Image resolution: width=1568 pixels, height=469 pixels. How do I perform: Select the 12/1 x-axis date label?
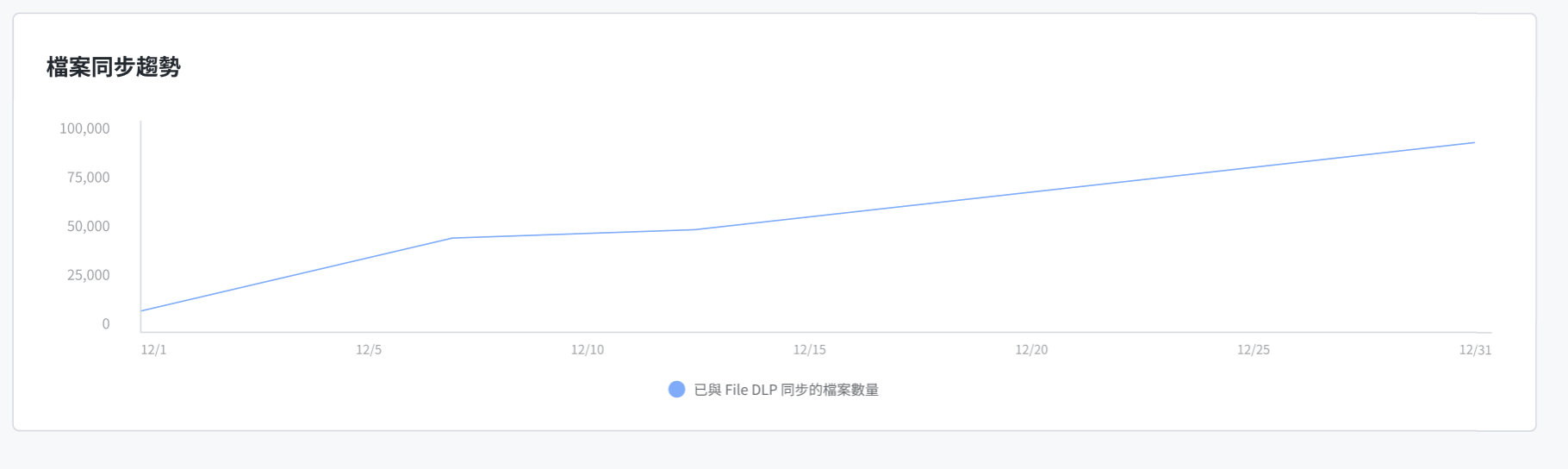coord(153,350)
